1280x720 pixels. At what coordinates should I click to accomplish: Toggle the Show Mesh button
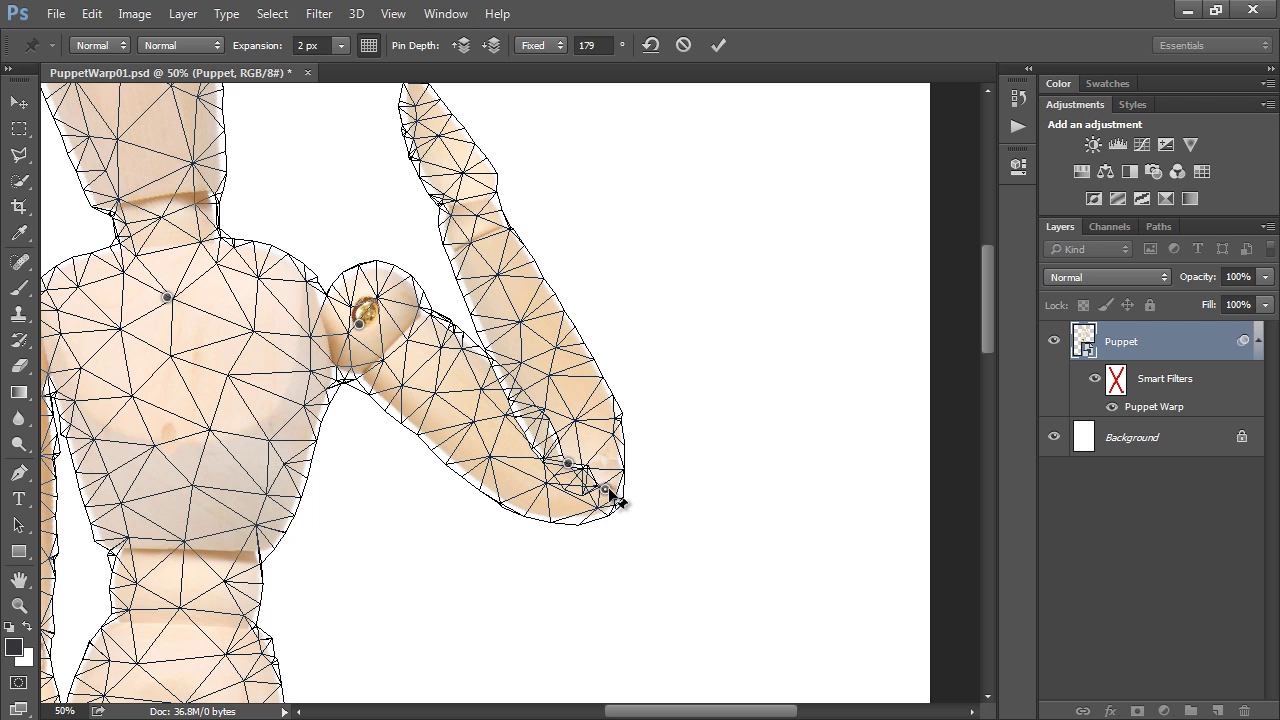tap(369, 45)
